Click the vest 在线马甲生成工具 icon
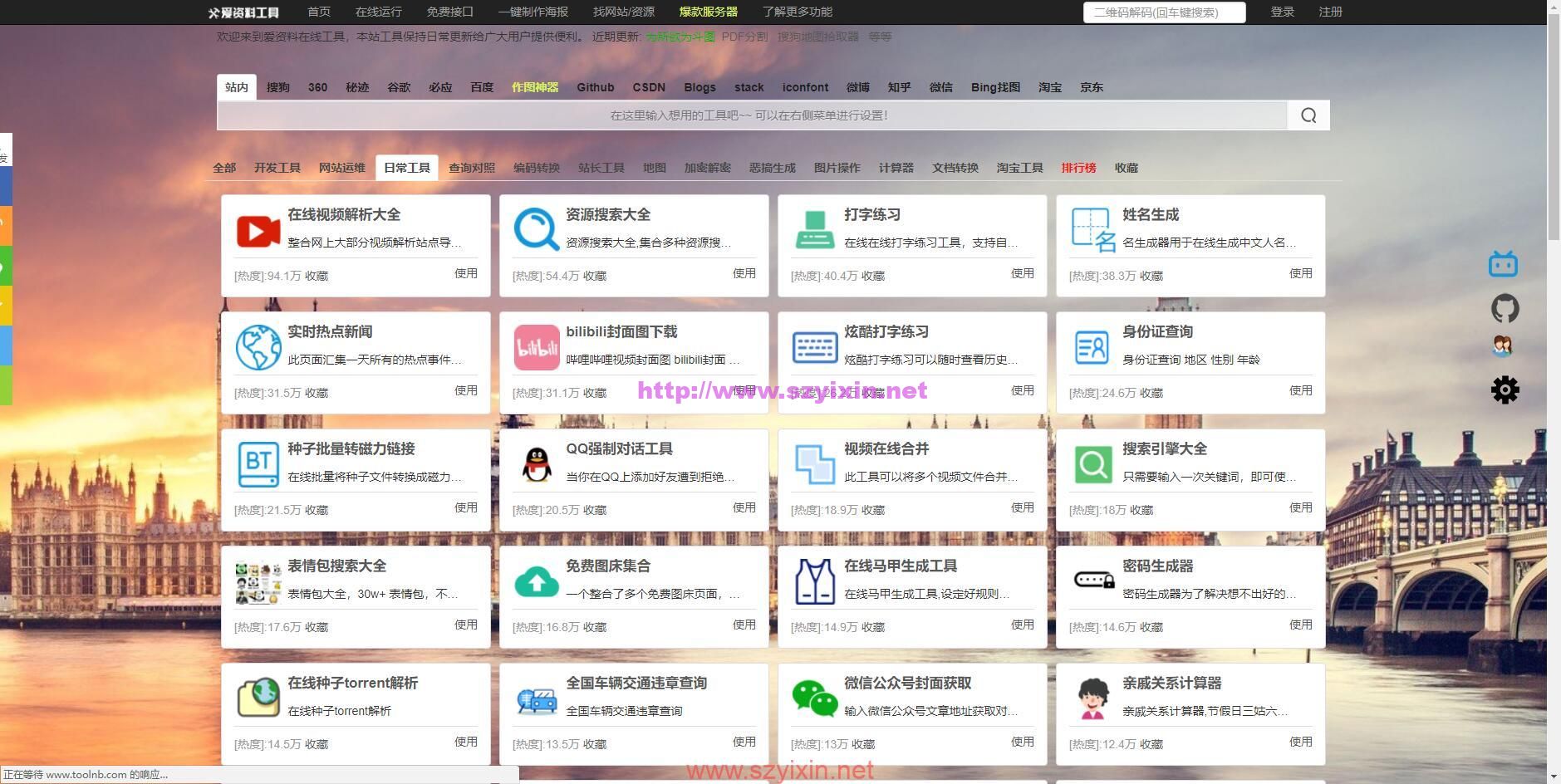The image size is (1561, 784). click(x=815, y=581)
